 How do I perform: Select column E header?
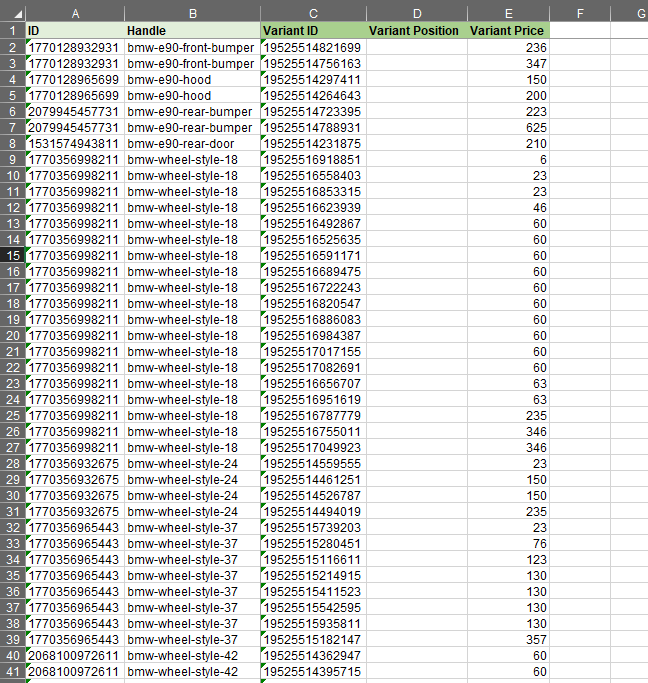click(509, 14)
